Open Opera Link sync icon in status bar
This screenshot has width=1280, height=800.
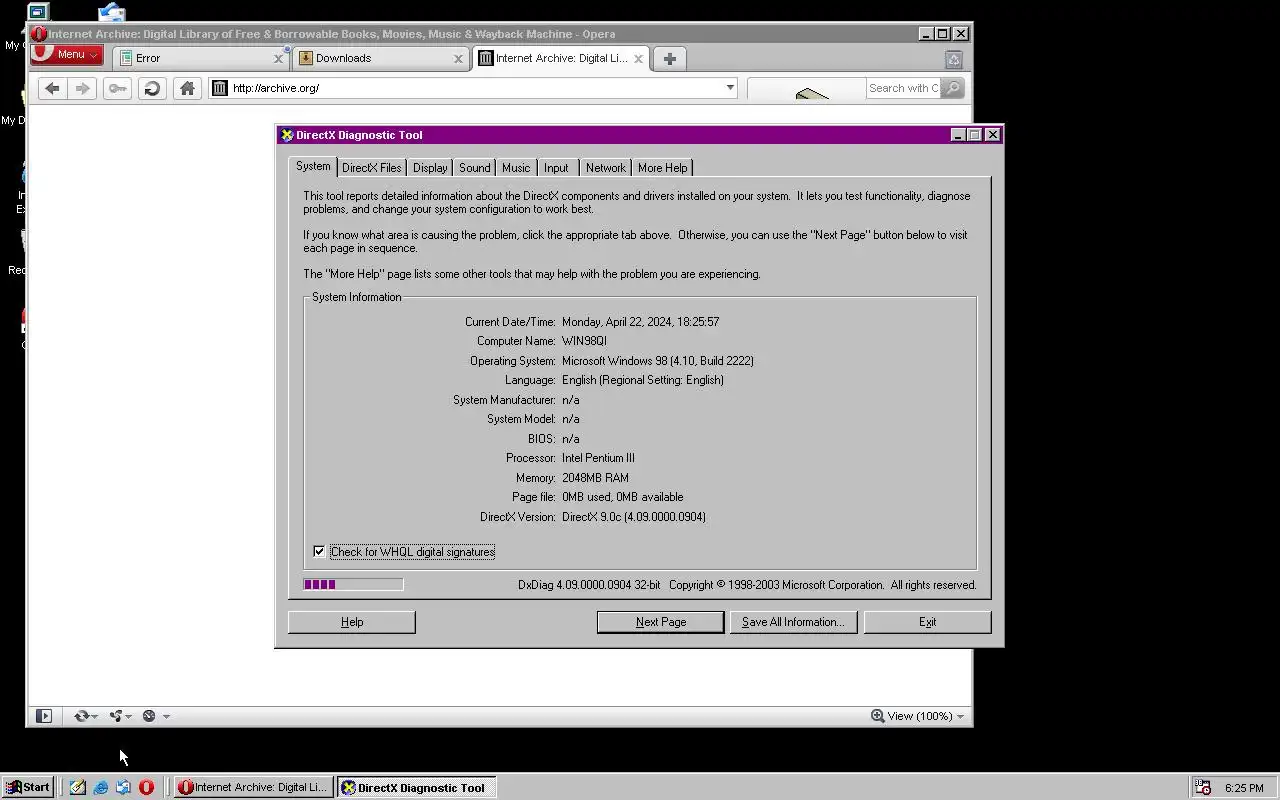(82, 716)
